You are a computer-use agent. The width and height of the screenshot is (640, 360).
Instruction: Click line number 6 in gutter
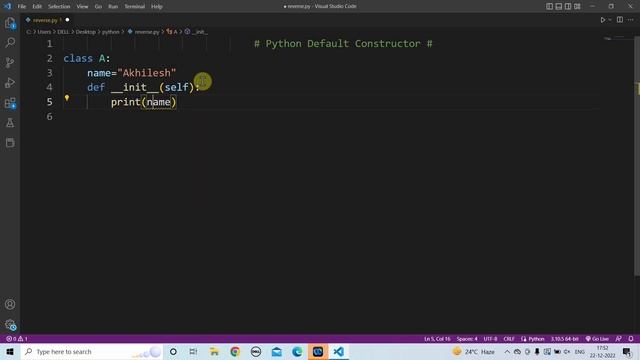coord(49,117)
